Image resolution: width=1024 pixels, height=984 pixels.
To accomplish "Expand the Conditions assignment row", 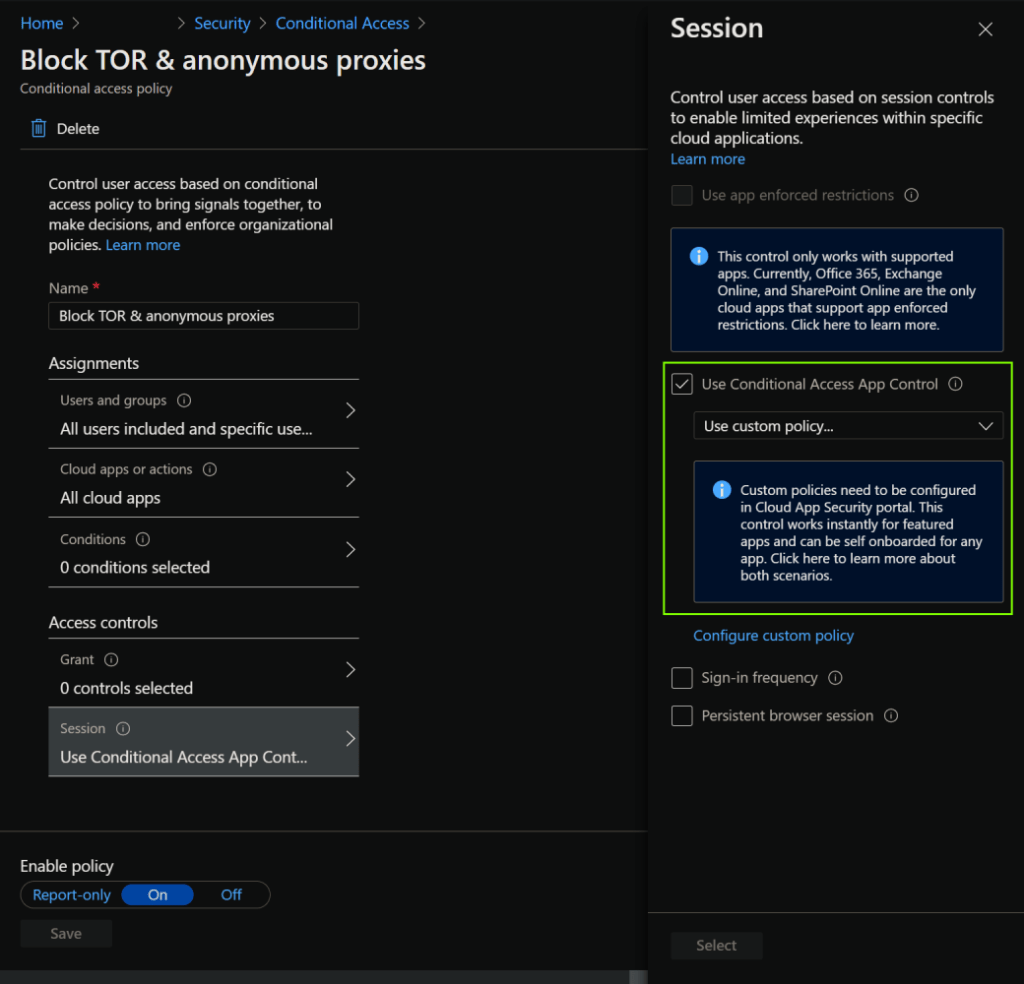I will pos(350,548).
